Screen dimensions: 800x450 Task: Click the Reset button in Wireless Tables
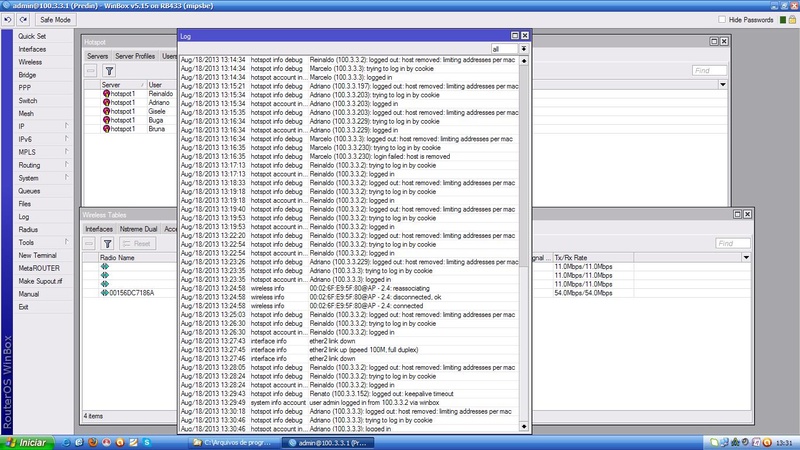pyautogui.click(x=137, y=244)
